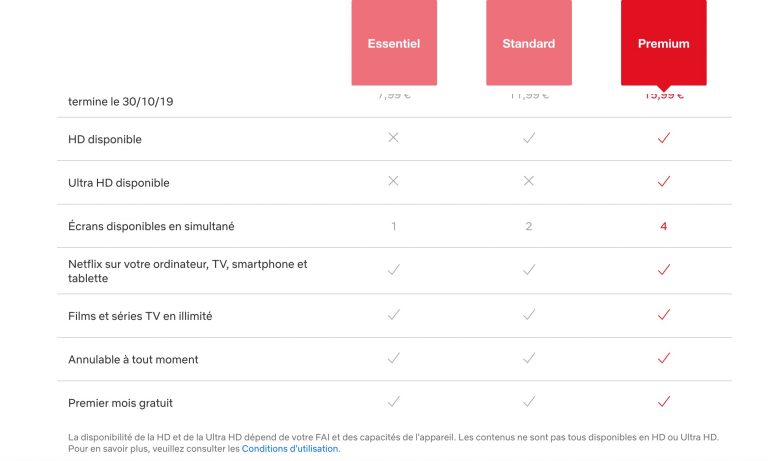Click the Standard HD disponible checkmark
768x461 pixels.
point(528,138)
